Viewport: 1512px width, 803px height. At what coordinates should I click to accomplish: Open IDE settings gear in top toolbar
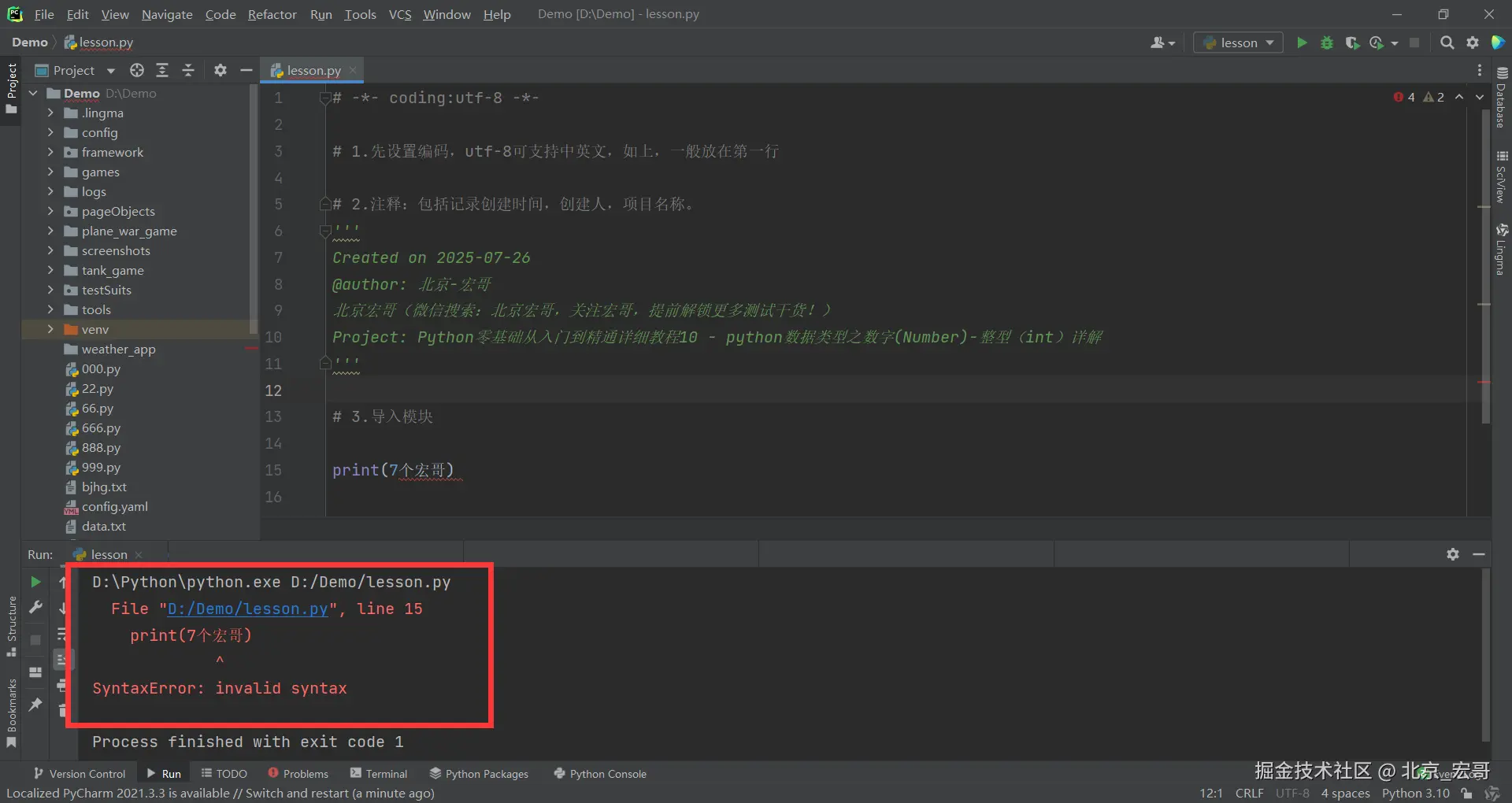click(x=1473, y=43)
